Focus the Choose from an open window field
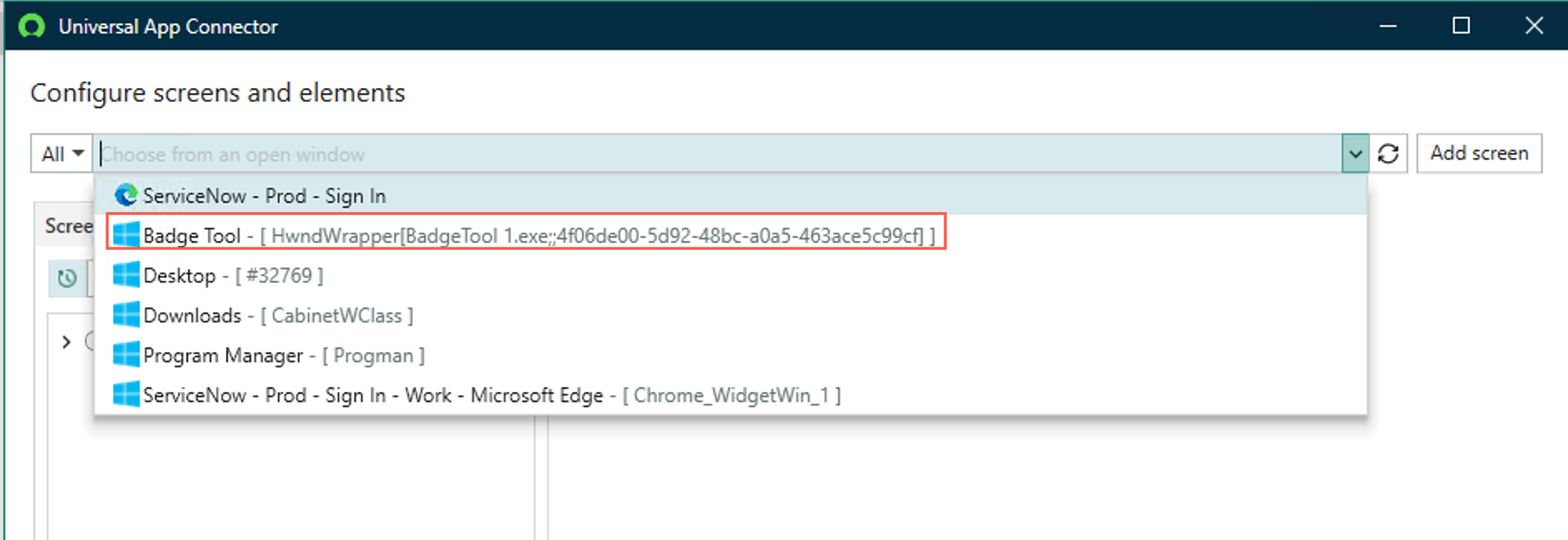Viewport: 1568px width, 540px height. (x=717, y=154)
